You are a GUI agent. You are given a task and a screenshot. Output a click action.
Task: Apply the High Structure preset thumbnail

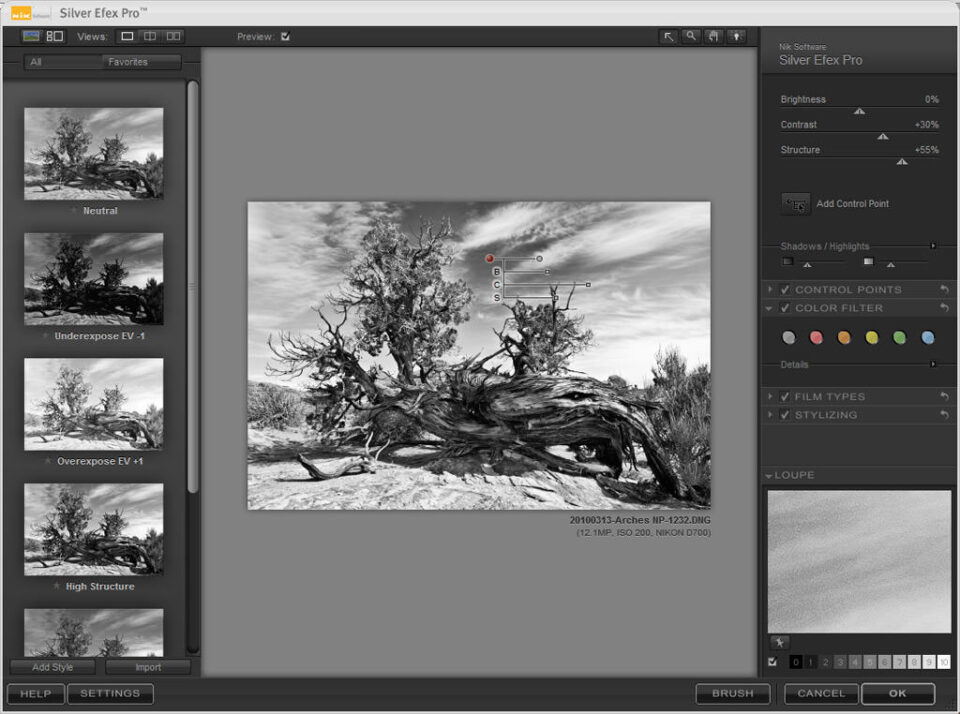pos(94,529)
